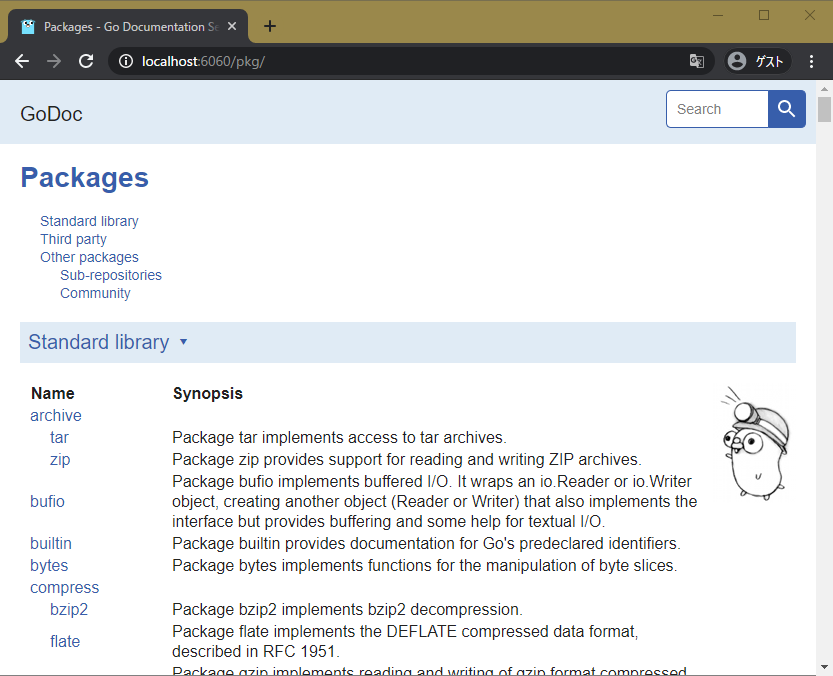Click the Go gopher mascot image
Image resolution: width=833 pixels, height=676 pixels.
pos(755,441)
